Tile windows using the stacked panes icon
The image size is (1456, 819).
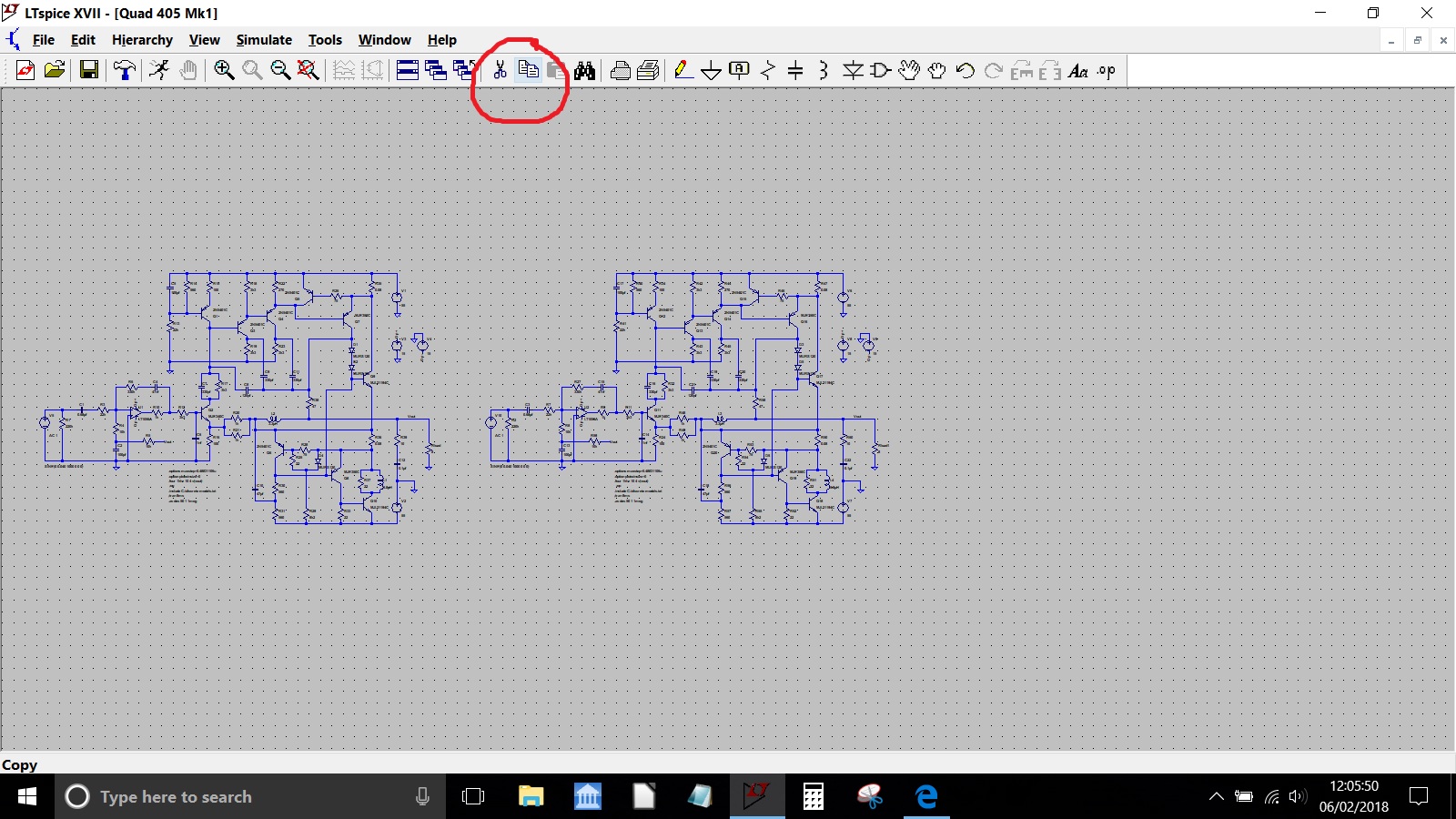(x=408, y=70)
